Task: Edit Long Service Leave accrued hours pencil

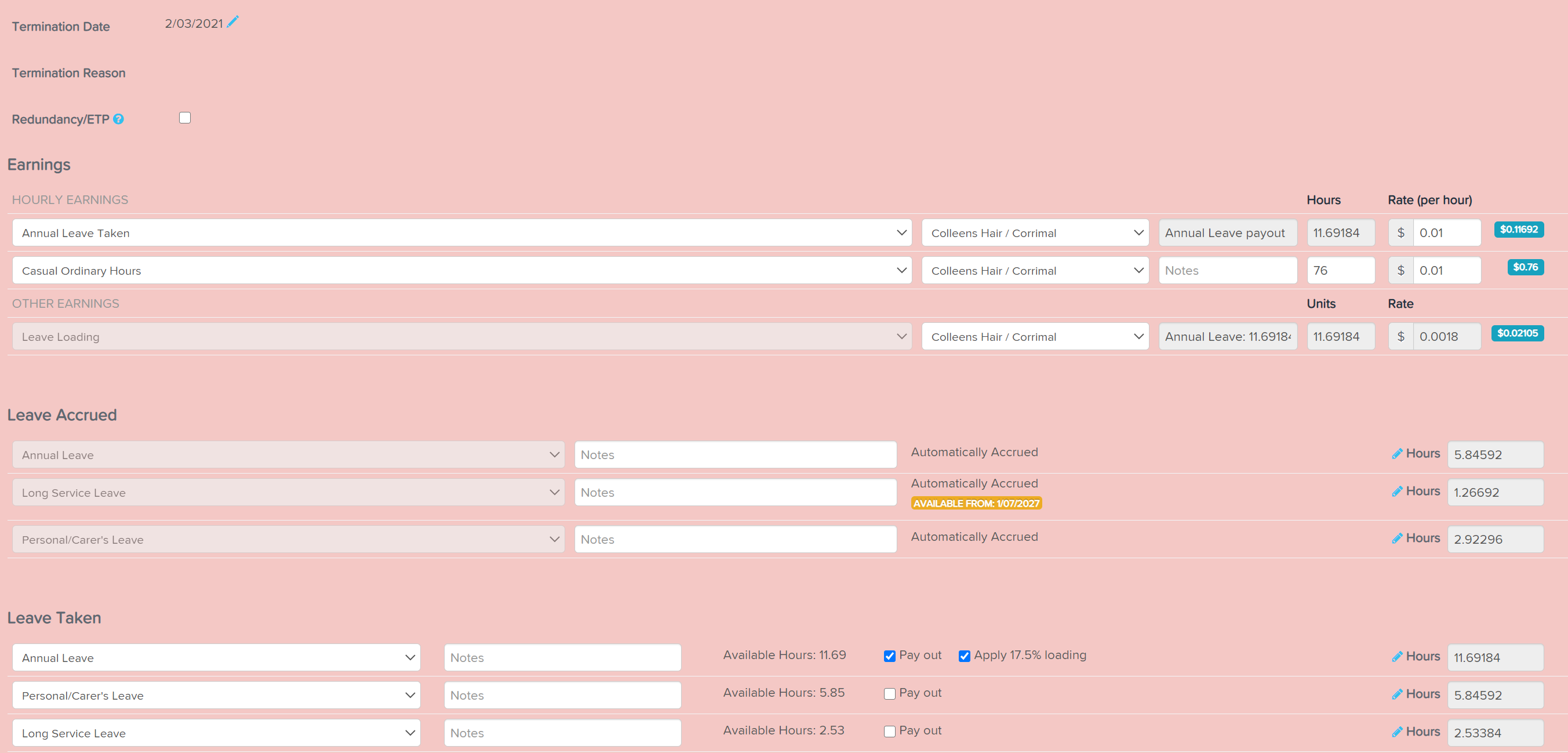Action: (1397, 491)
